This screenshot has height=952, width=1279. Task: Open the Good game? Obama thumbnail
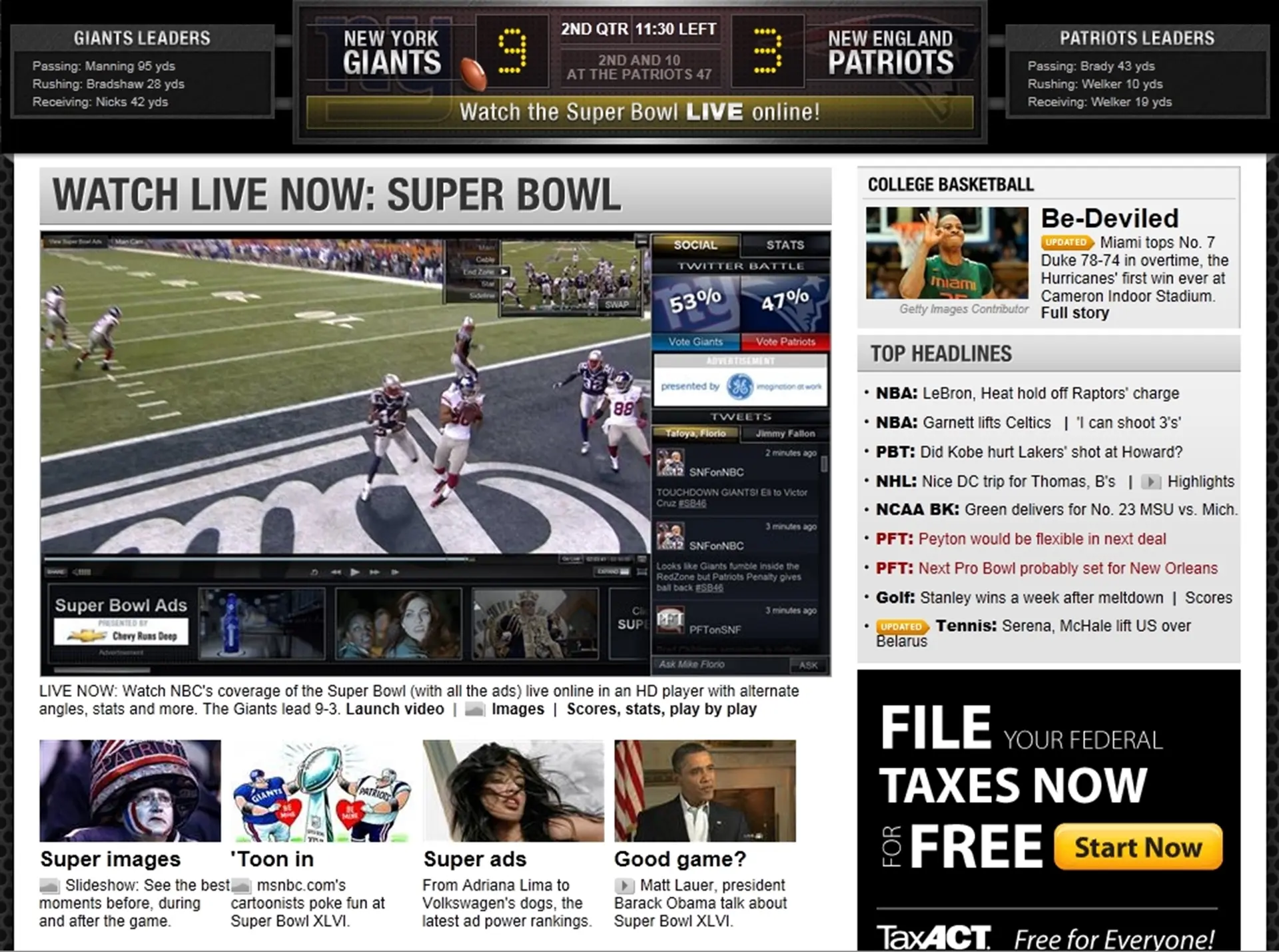tap(705, 791)
